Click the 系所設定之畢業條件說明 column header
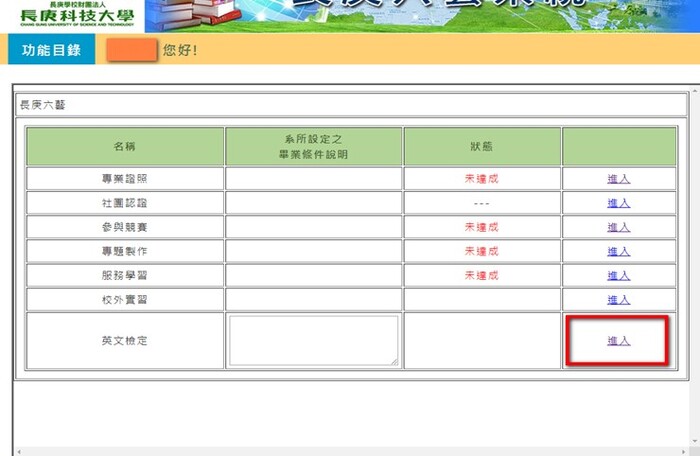 pyautogui.click(x=313, y=146)
